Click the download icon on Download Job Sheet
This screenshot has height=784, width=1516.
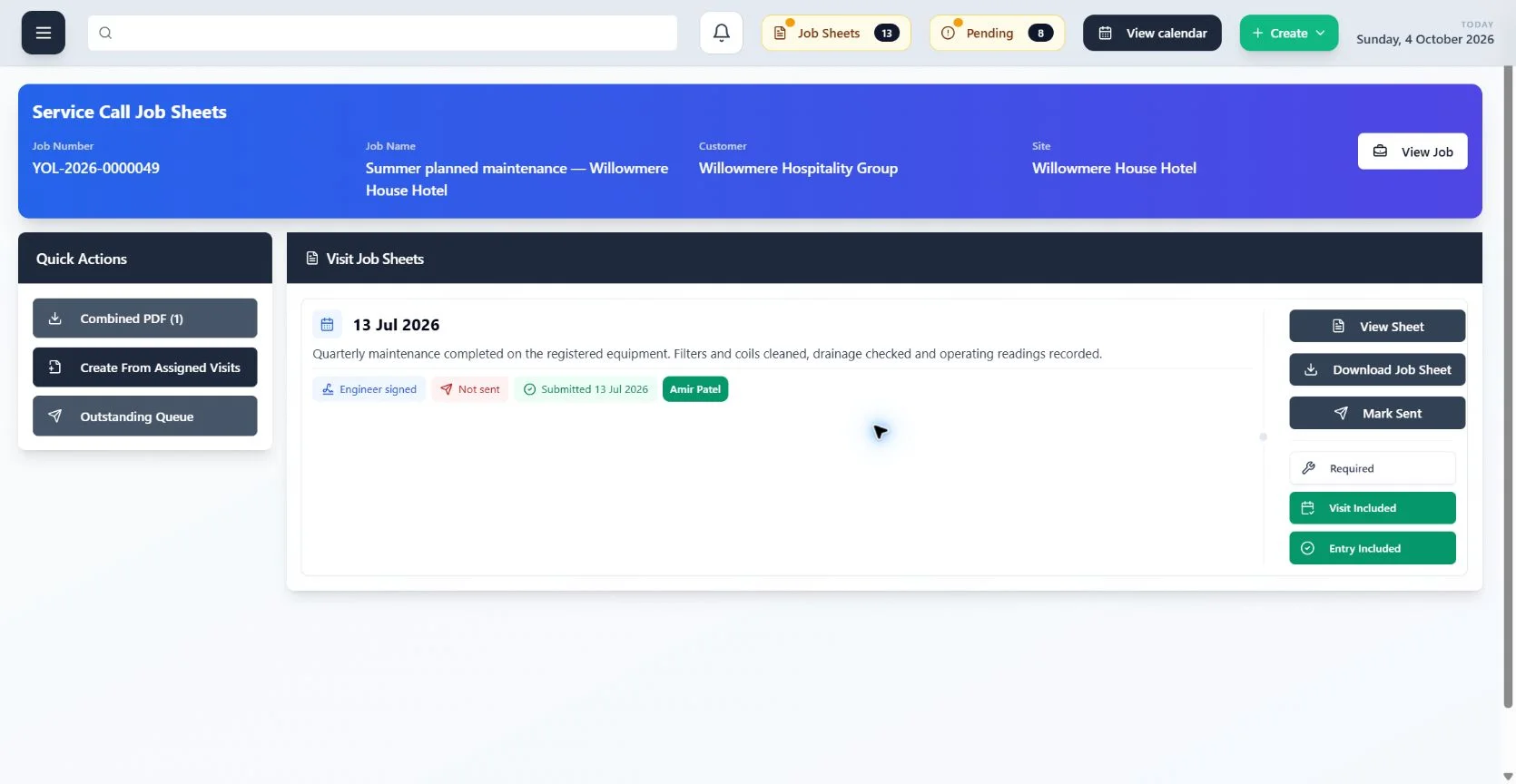[1311, 370]
